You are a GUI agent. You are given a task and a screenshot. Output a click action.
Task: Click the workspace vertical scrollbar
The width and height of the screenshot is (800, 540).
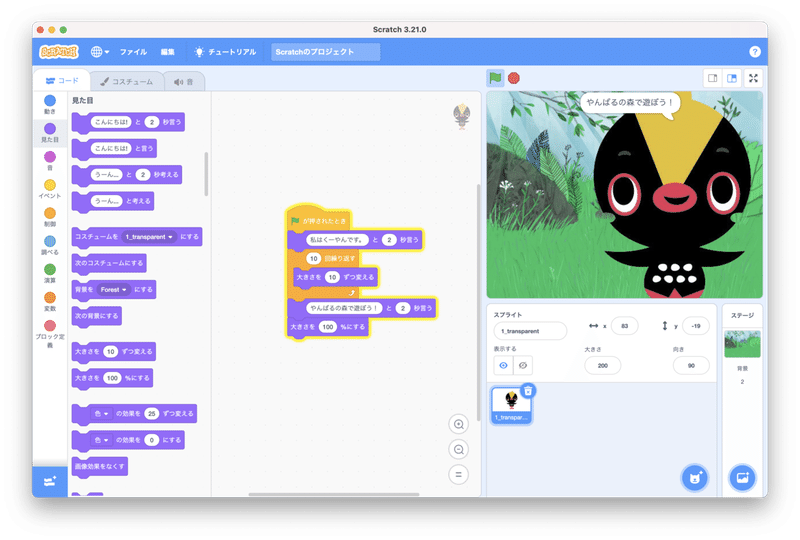(x=478, y=303)
